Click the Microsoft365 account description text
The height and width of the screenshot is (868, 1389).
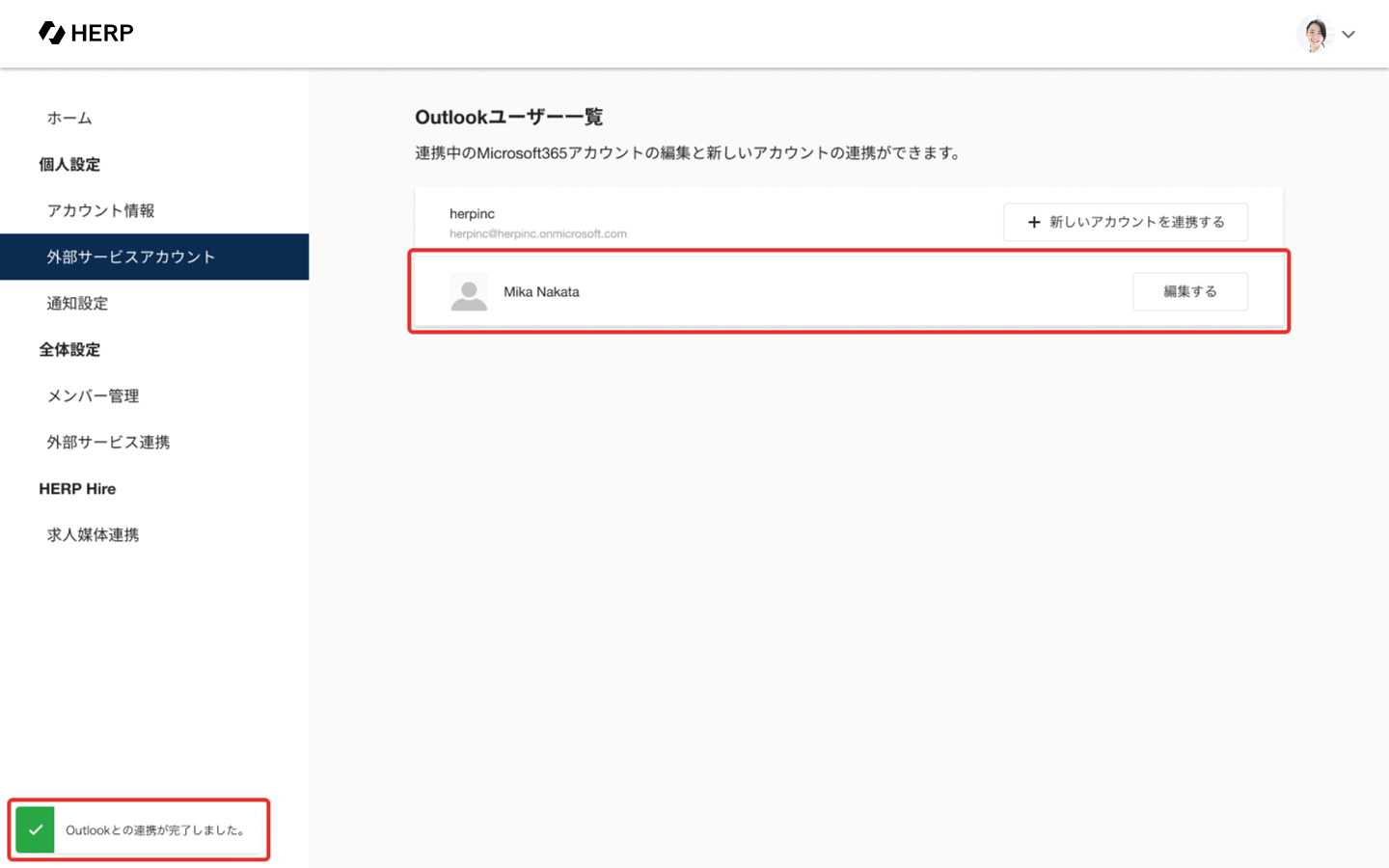pyautogui.click(x=689, y=152)
